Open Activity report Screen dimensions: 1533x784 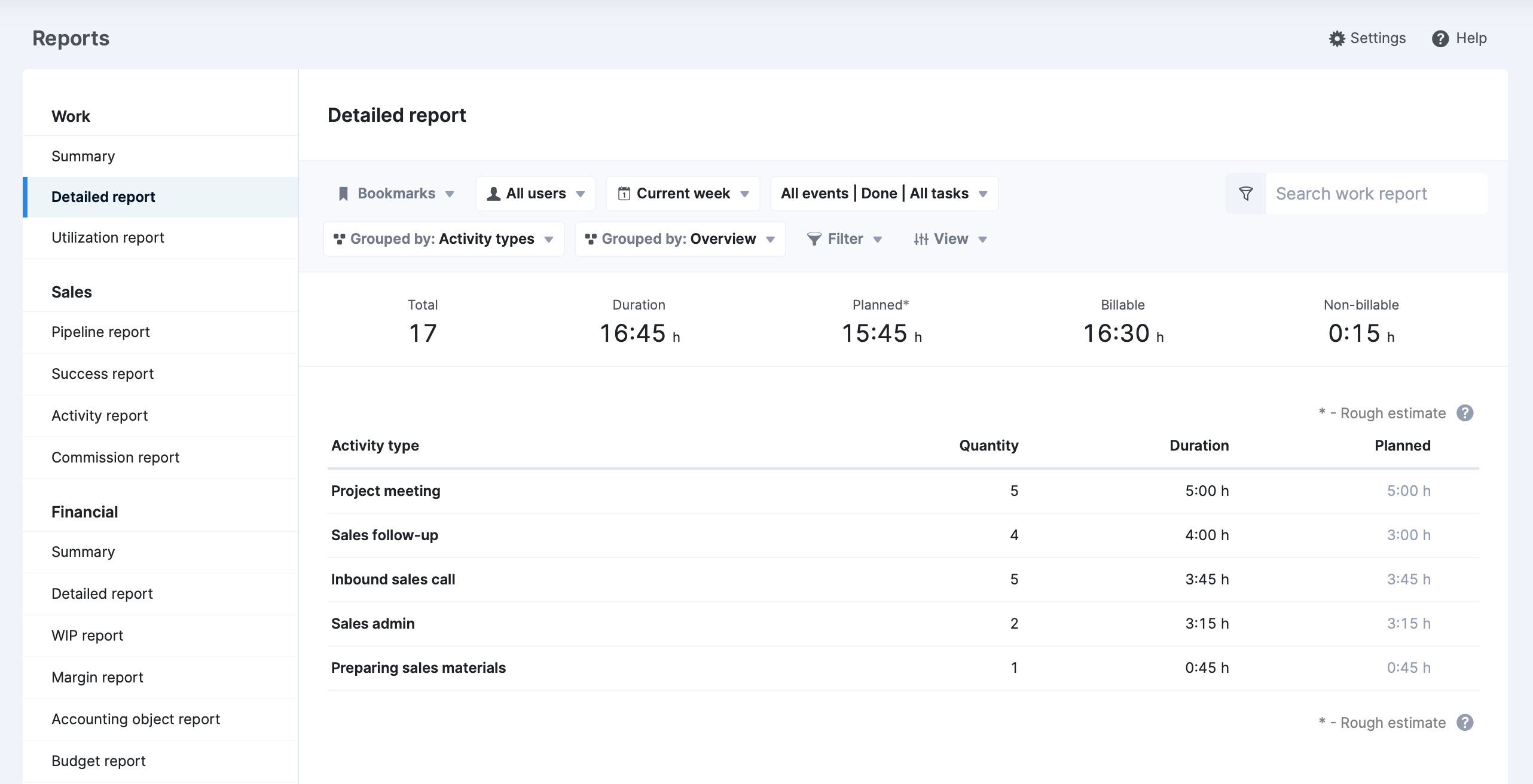[x=160, y=416]
